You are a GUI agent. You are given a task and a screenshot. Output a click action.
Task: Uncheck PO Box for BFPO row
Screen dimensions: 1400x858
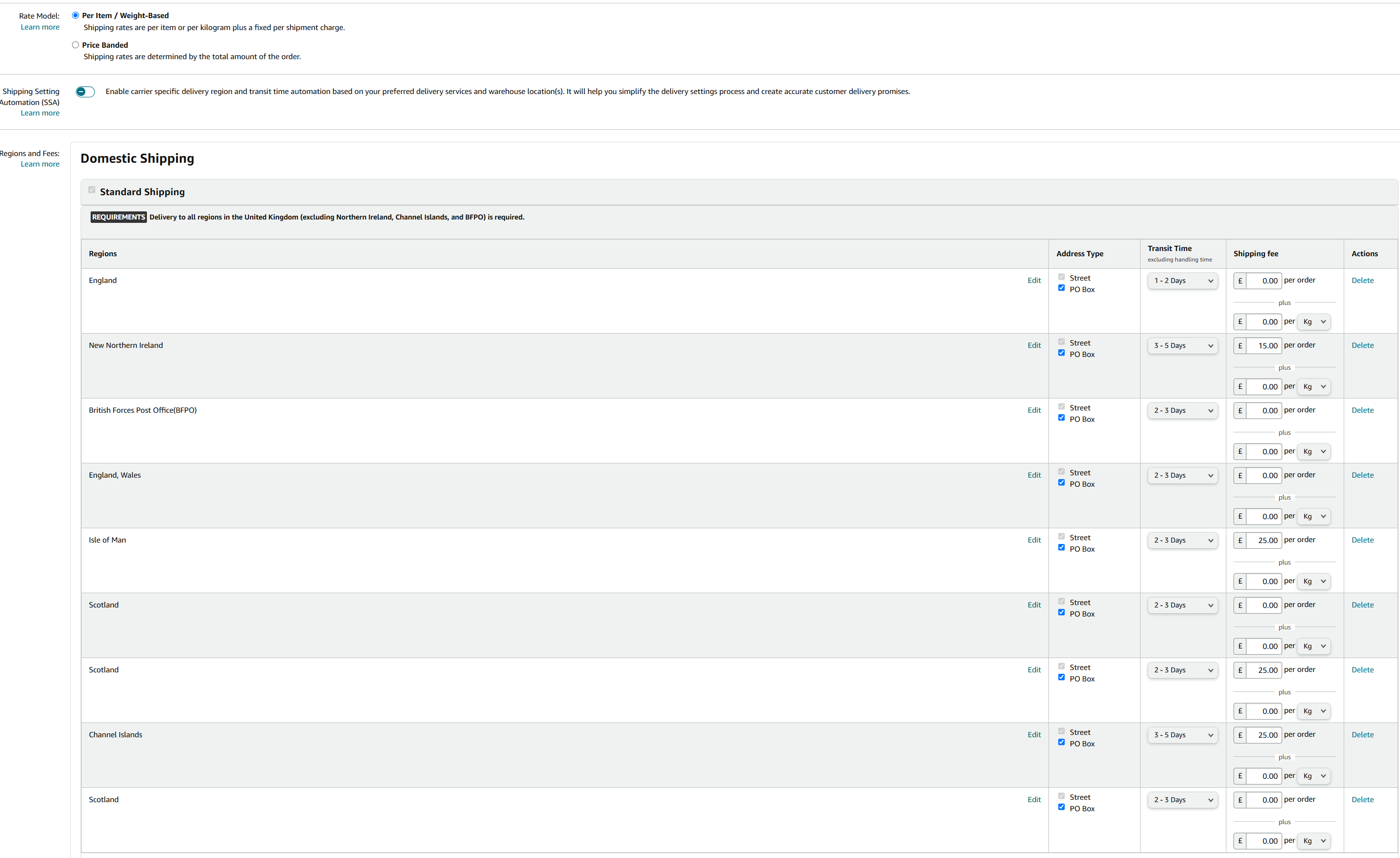tap(1061, 418)
